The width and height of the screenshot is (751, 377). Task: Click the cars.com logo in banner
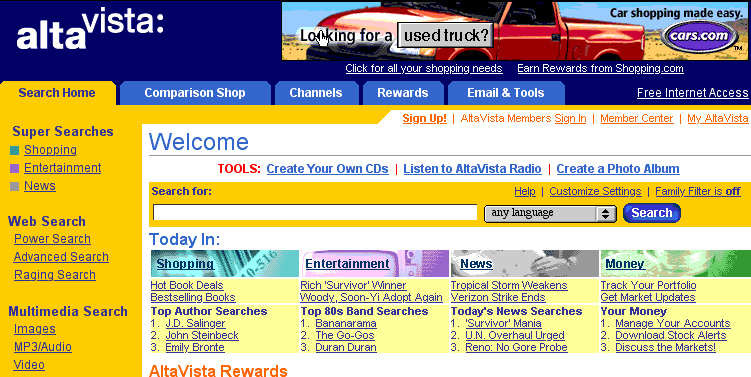[699, 36]
